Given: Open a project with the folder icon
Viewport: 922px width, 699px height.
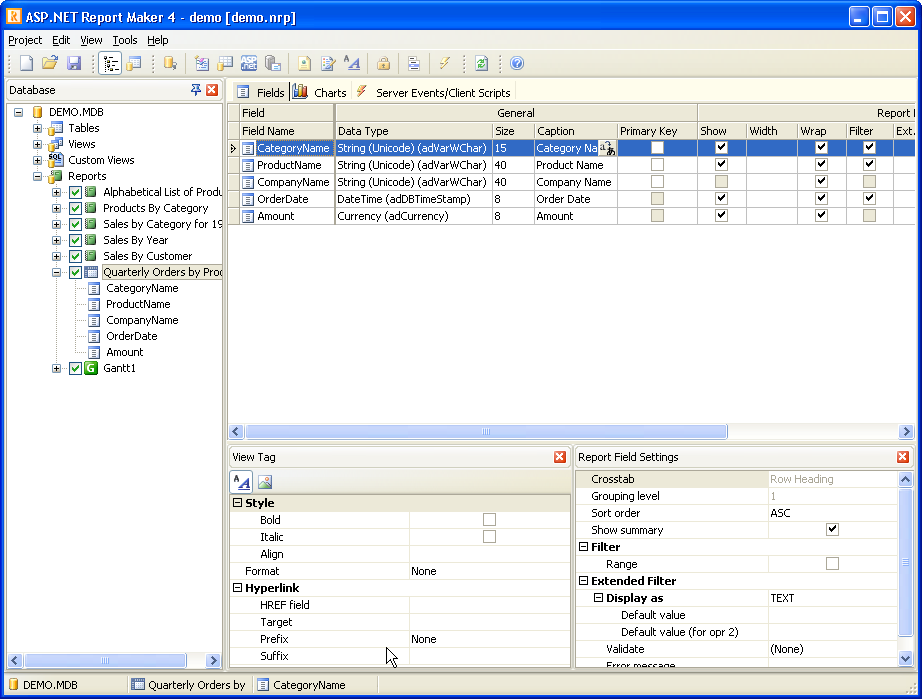Looking at the screenshot, I should click(x=50, y=63).
